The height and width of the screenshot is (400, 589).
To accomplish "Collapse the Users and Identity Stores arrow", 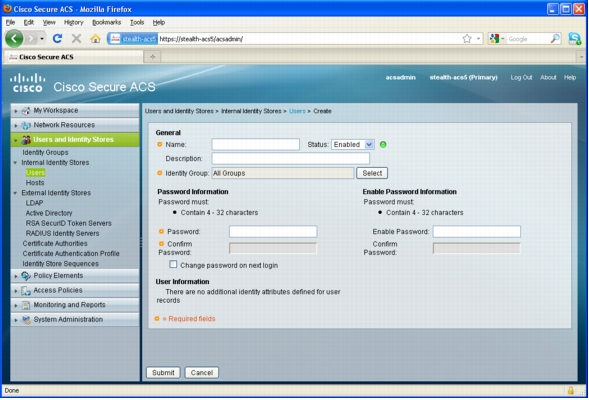I will (16, 140).
